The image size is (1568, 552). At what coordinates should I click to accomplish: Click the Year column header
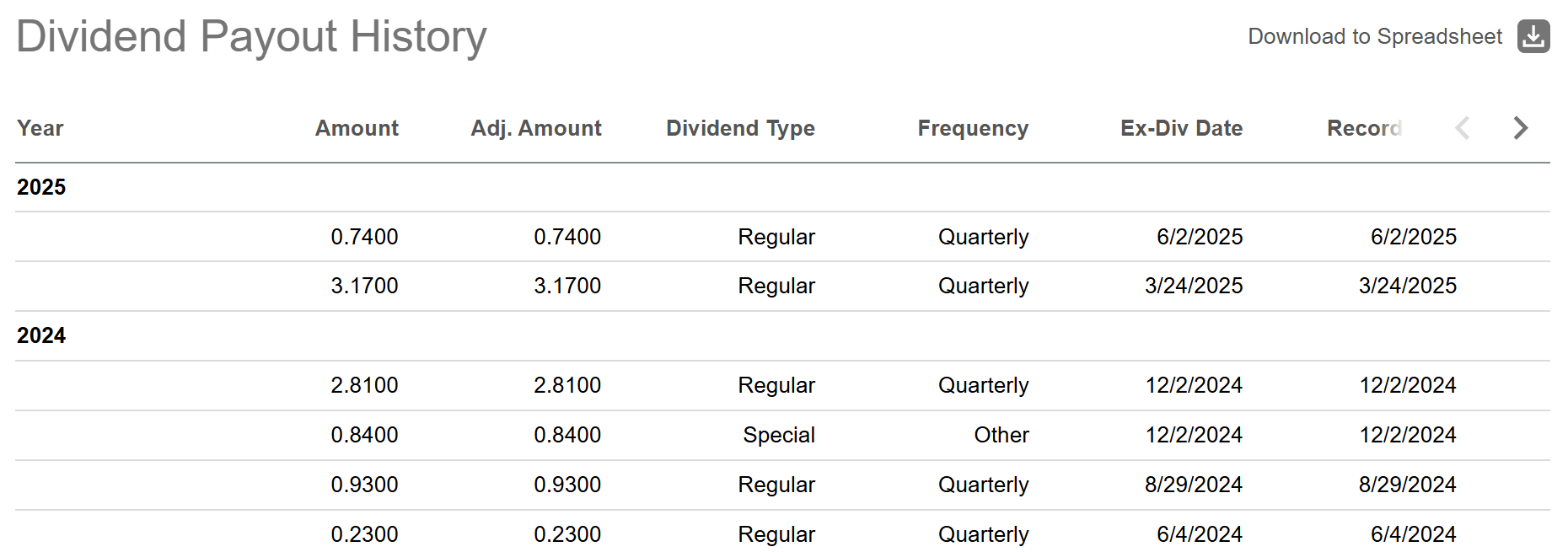point(40,128)
